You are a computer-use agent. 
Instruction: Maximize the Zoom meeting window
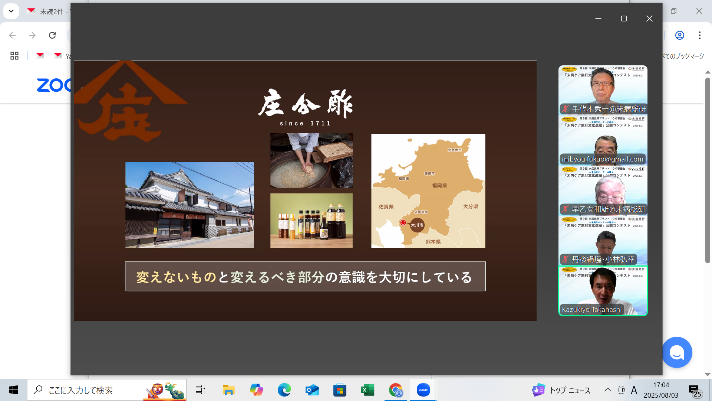624,19
